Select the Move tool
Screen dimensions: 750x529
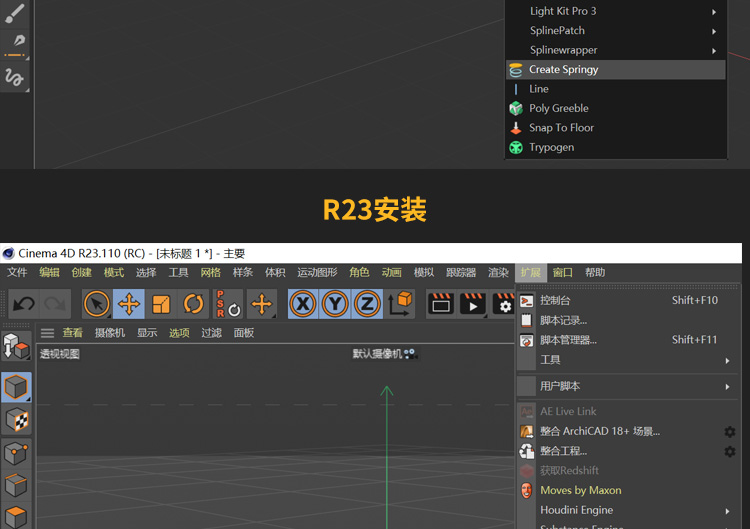129,304
